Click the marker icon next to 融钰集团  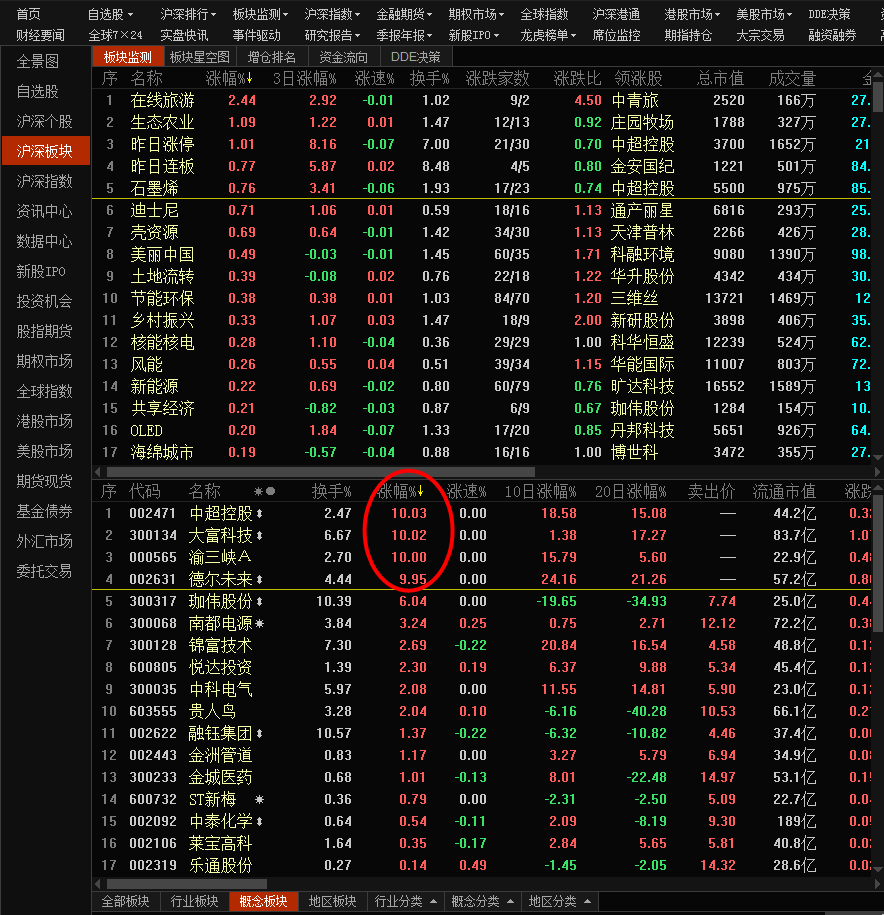[259, 734]
